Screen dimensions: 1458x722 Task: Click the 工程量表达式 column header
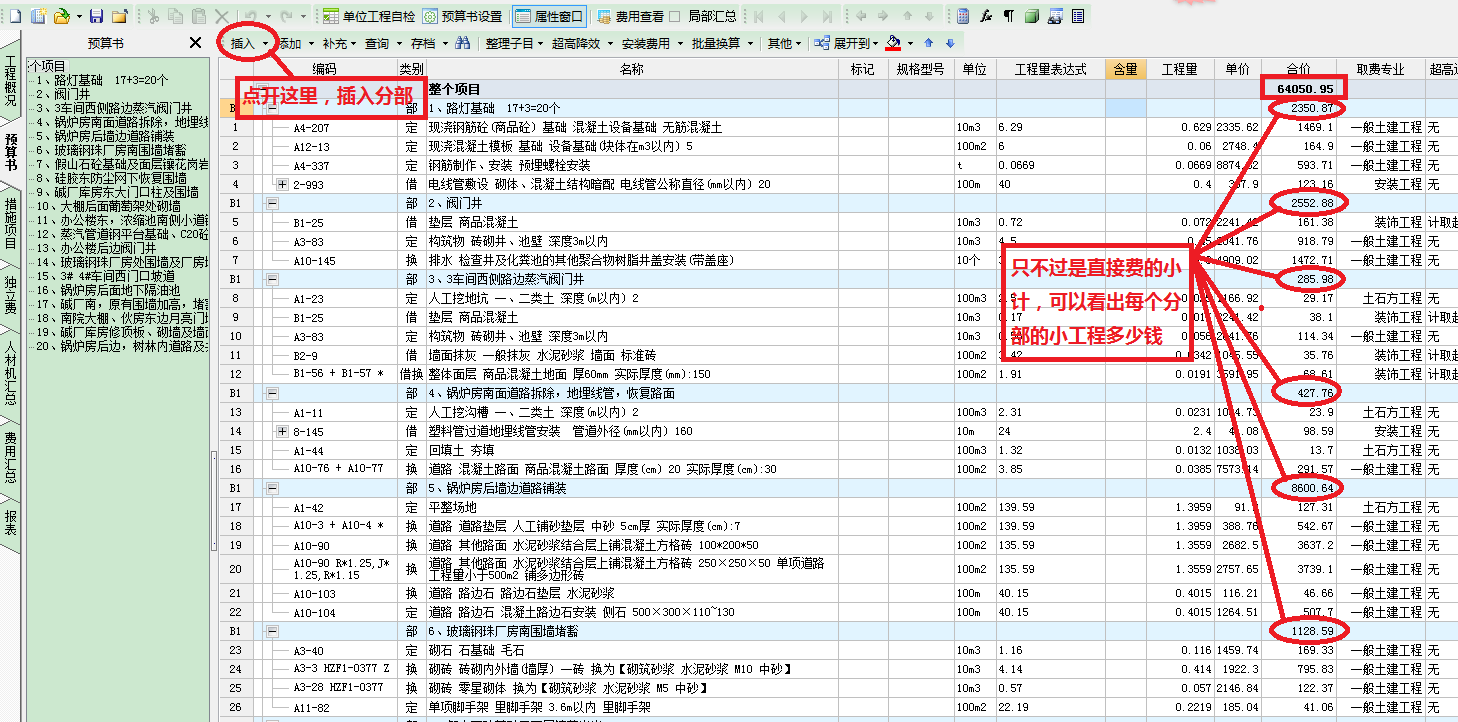tap(1050, 69)
